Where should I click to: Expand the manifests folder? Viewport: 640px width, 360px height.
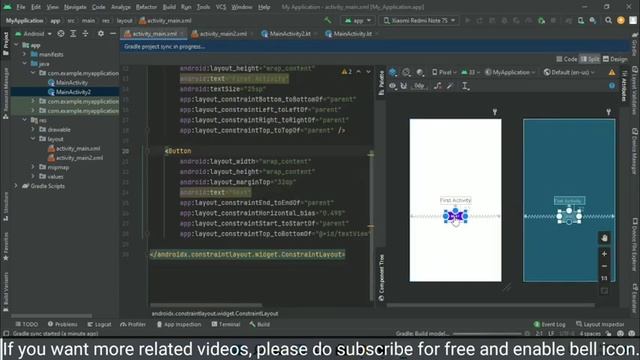tap(24, 54)
